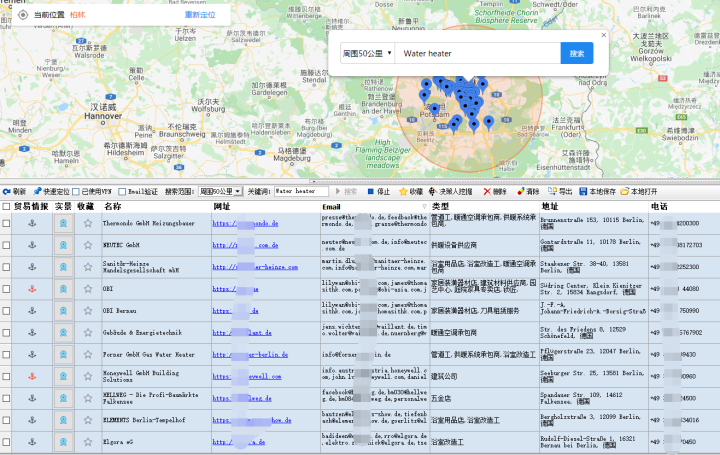Open street view icon for Sanitär-Heinze row
Image resolution: width=720 pixels, height=455 pixels.
tap(63, 267)
